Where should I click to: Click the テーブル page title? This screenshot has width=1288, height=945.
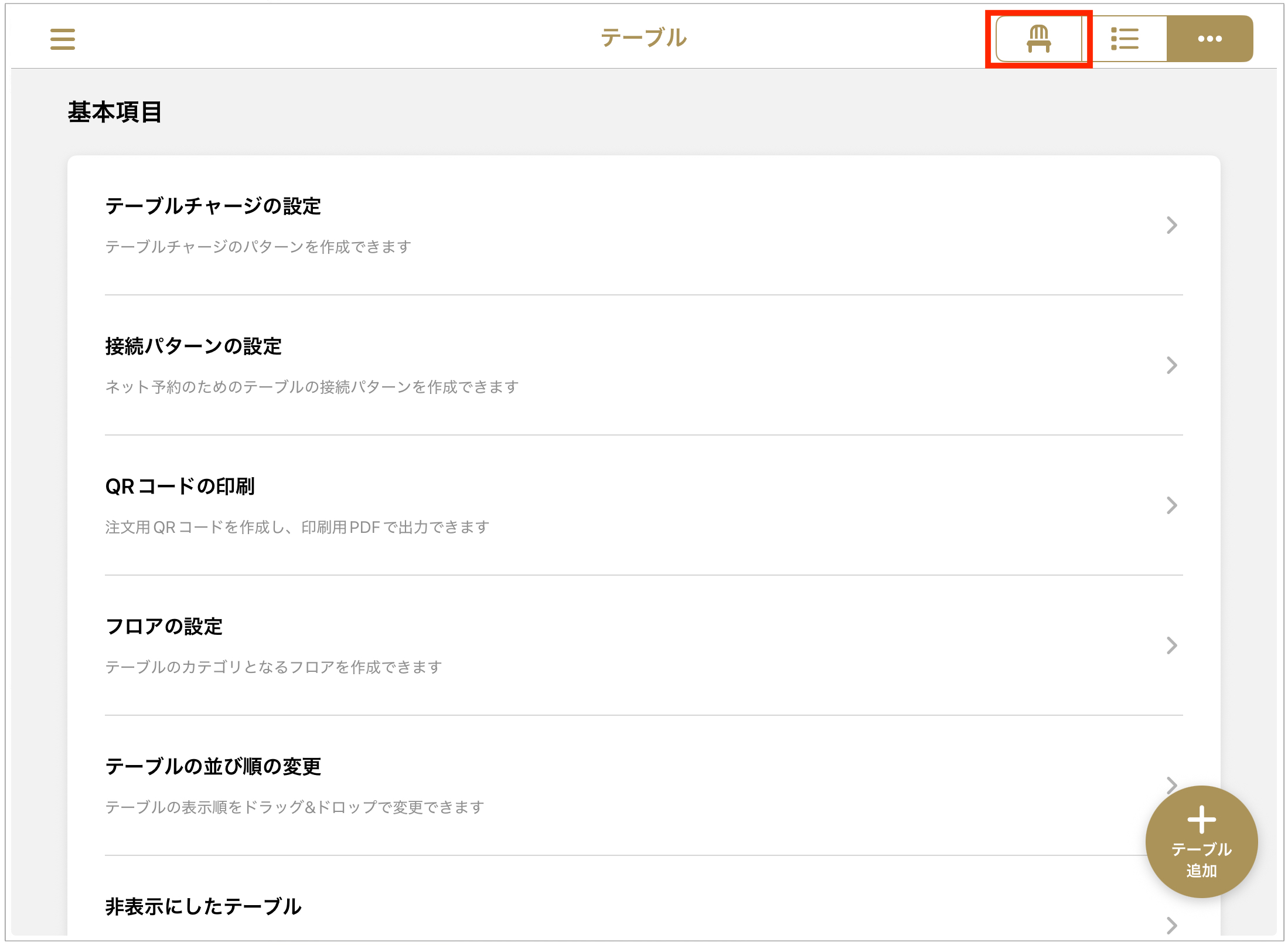(x=643, y=38)
